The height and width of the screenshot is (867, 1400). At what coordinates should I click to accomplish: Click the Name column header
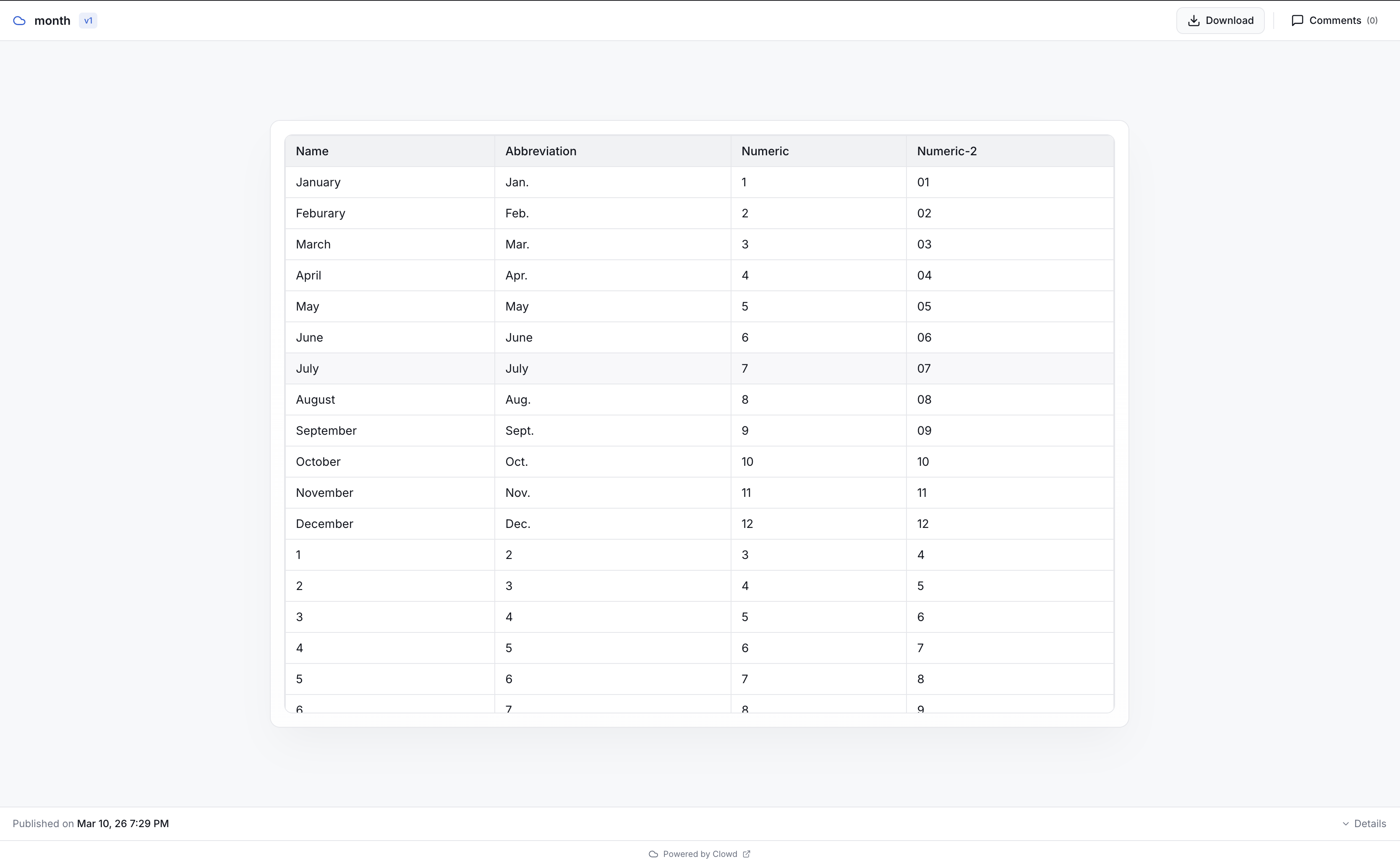click(313, 151)
